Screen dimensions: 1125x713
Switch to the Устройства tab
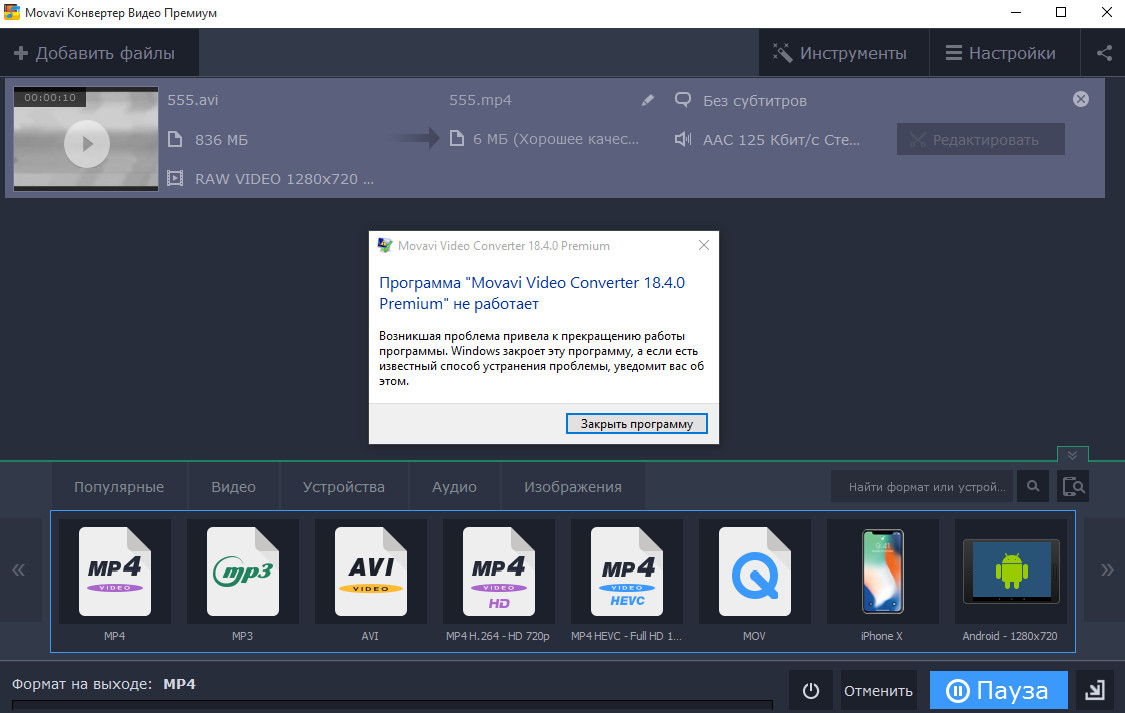tap(344, 487)
